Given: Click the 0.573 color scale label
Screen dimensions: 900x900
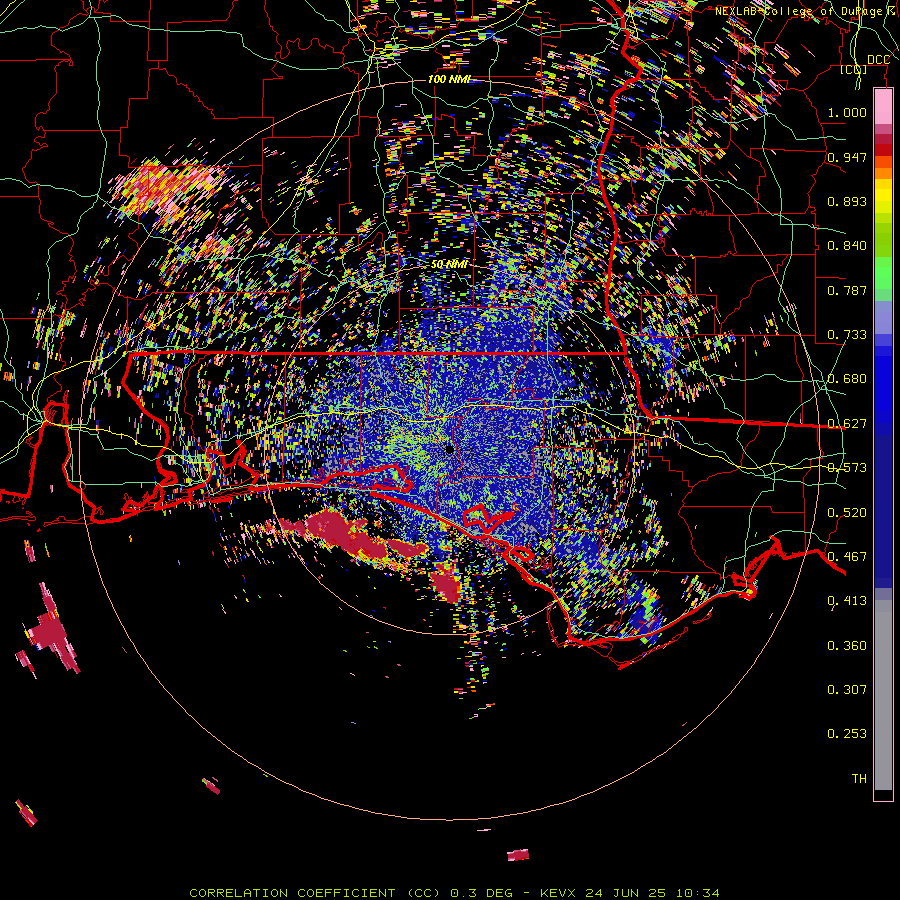Looking at the screenshot, I should point(847,468).
